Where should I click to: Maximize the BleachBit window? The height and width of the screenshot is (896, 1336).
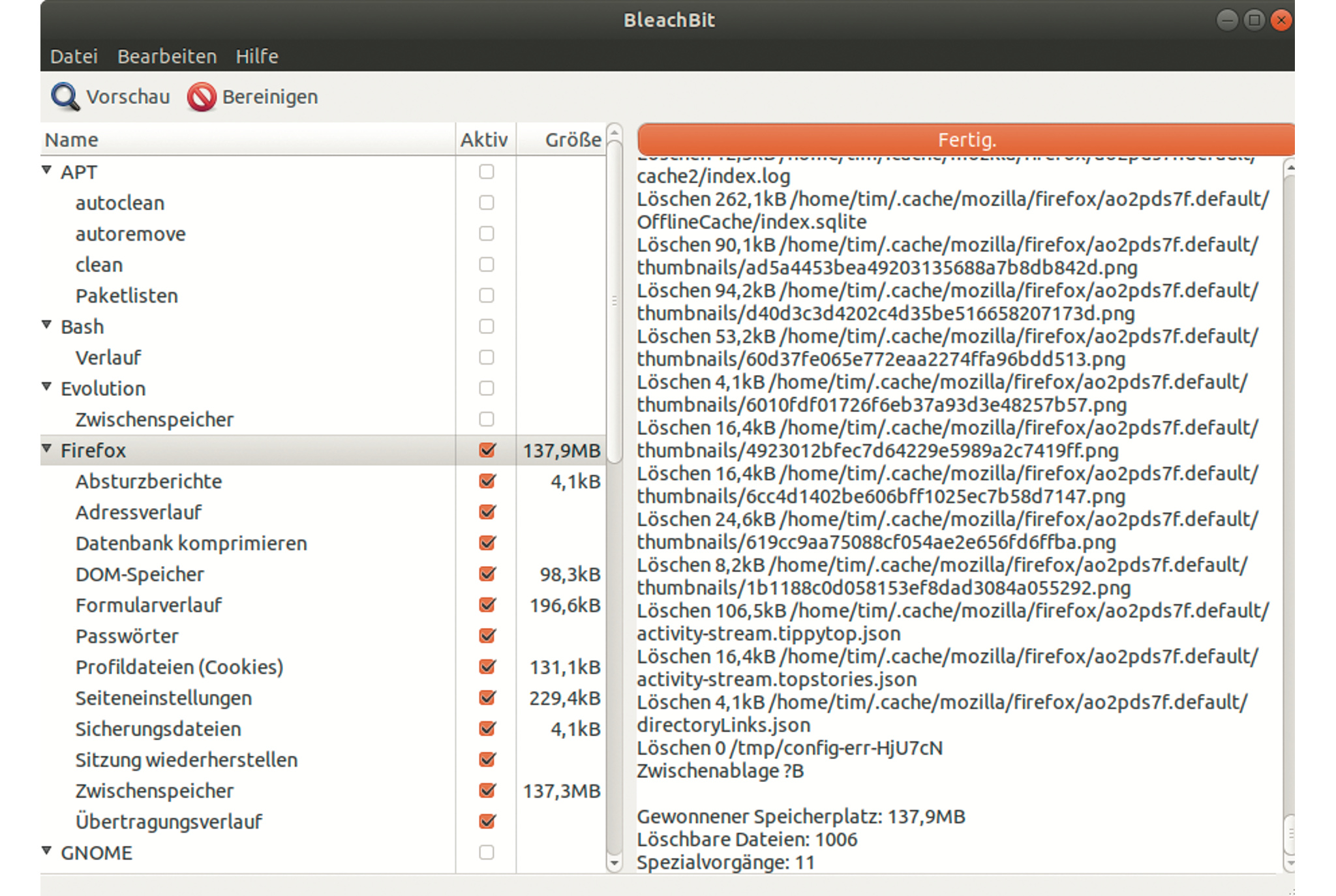[1254, 20]
